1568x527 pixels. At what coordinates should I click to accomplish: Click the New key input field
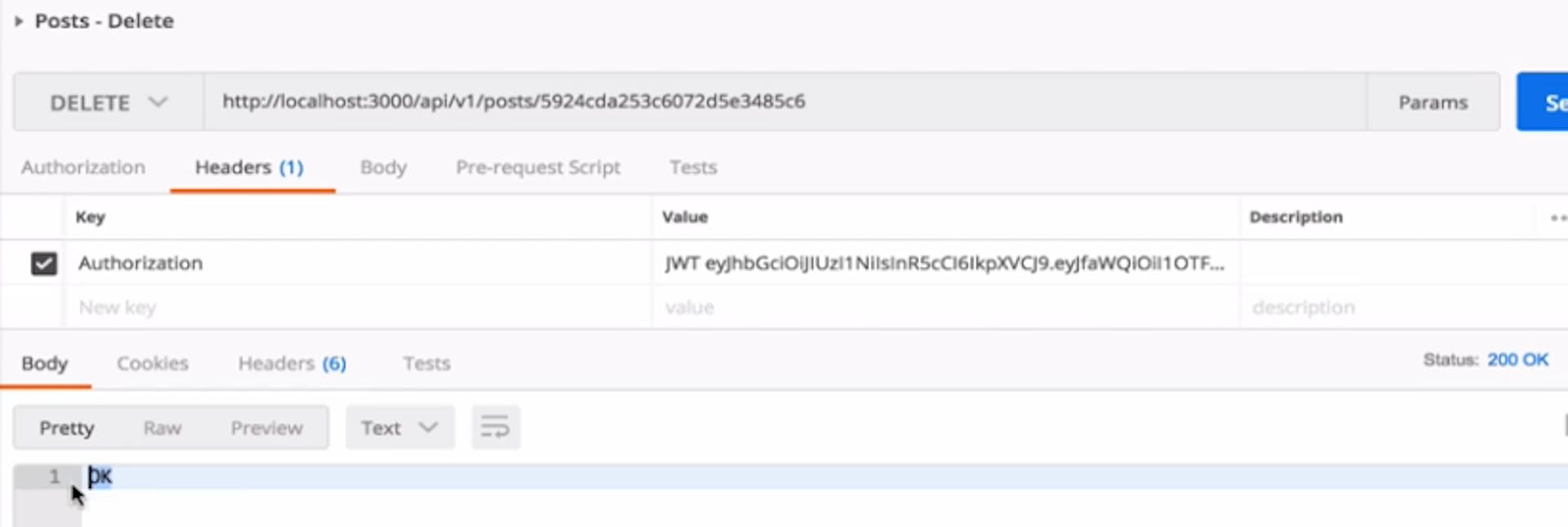[359, 307]
